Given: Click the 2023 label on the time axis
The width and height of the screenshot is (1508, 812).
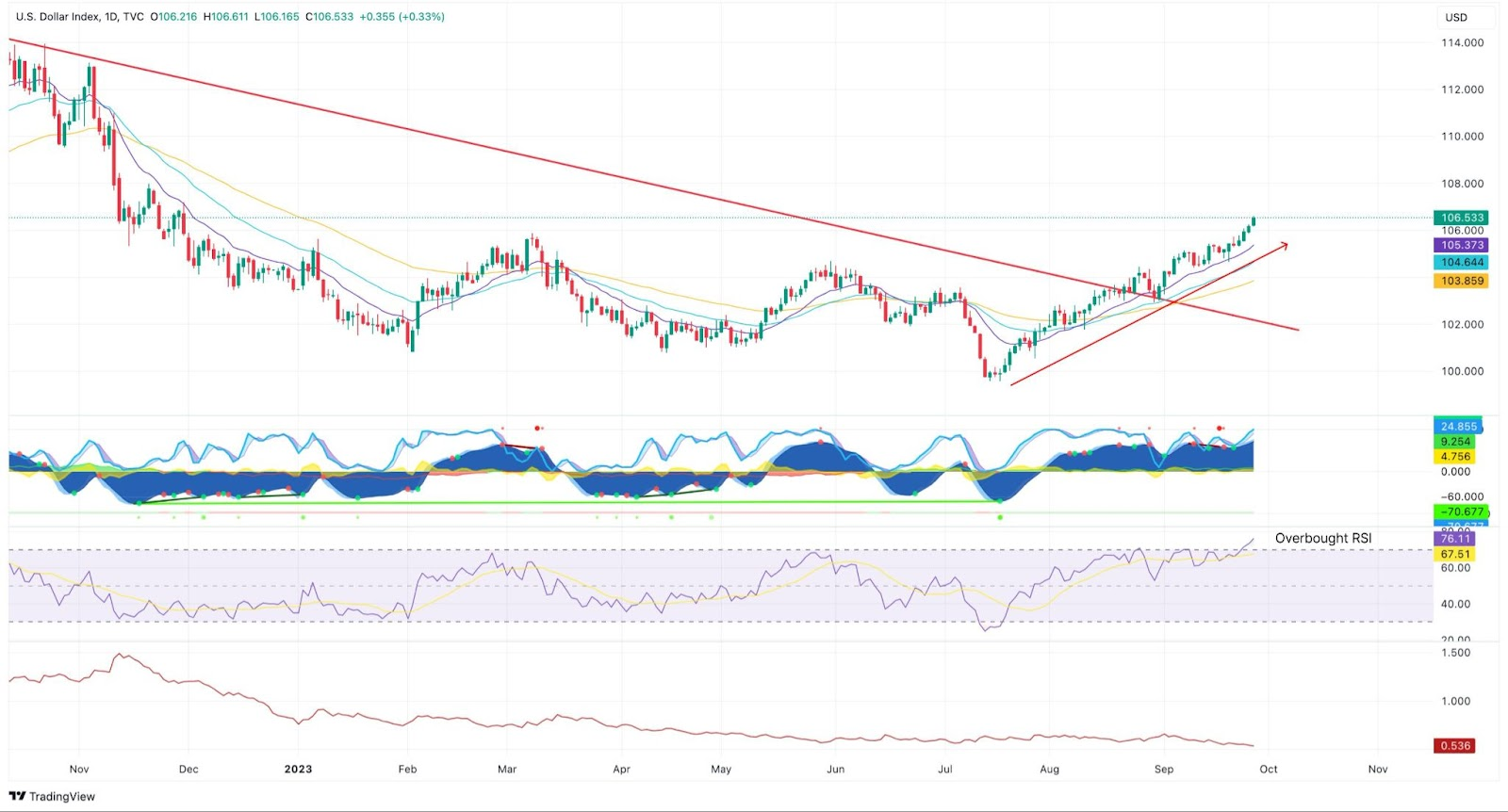Looking at the screenshot, I should click(298, 769).
